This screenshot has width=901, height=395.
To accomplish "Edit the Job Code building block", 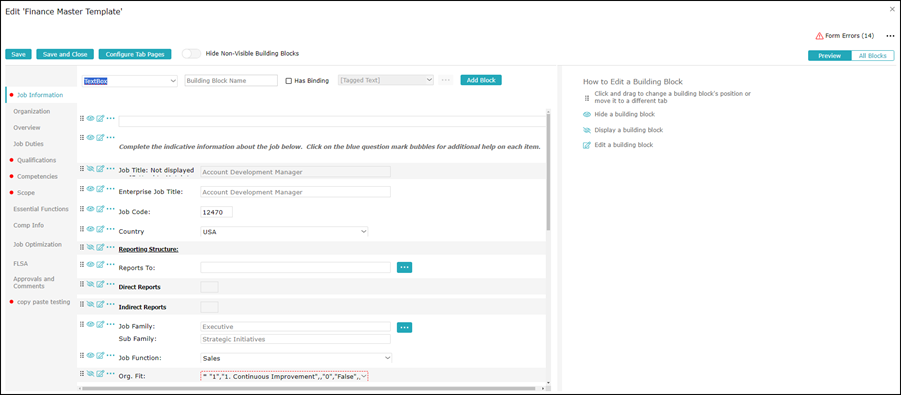I will click(100, 209).
